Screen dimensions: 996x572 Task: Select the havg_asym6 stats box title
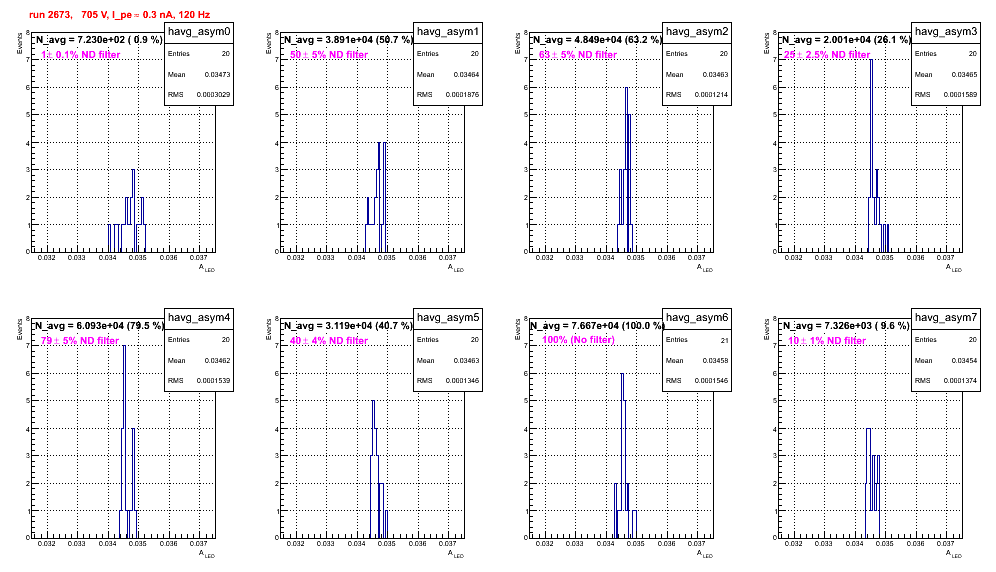(697, 317)
